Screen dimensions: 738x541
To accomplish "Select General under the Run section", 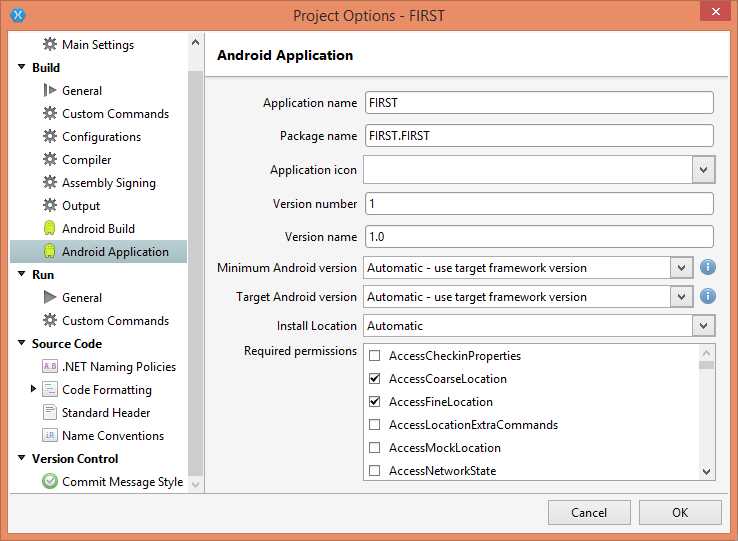I will click(x=82, y=298).
